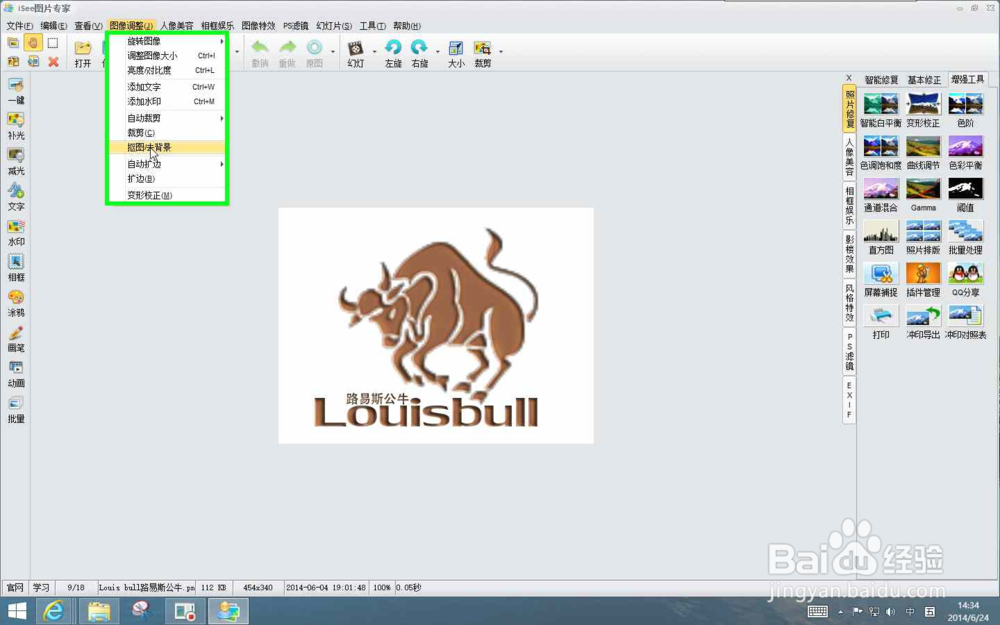Open 变形校正 distortion correction thumbnail in panel

923,110
